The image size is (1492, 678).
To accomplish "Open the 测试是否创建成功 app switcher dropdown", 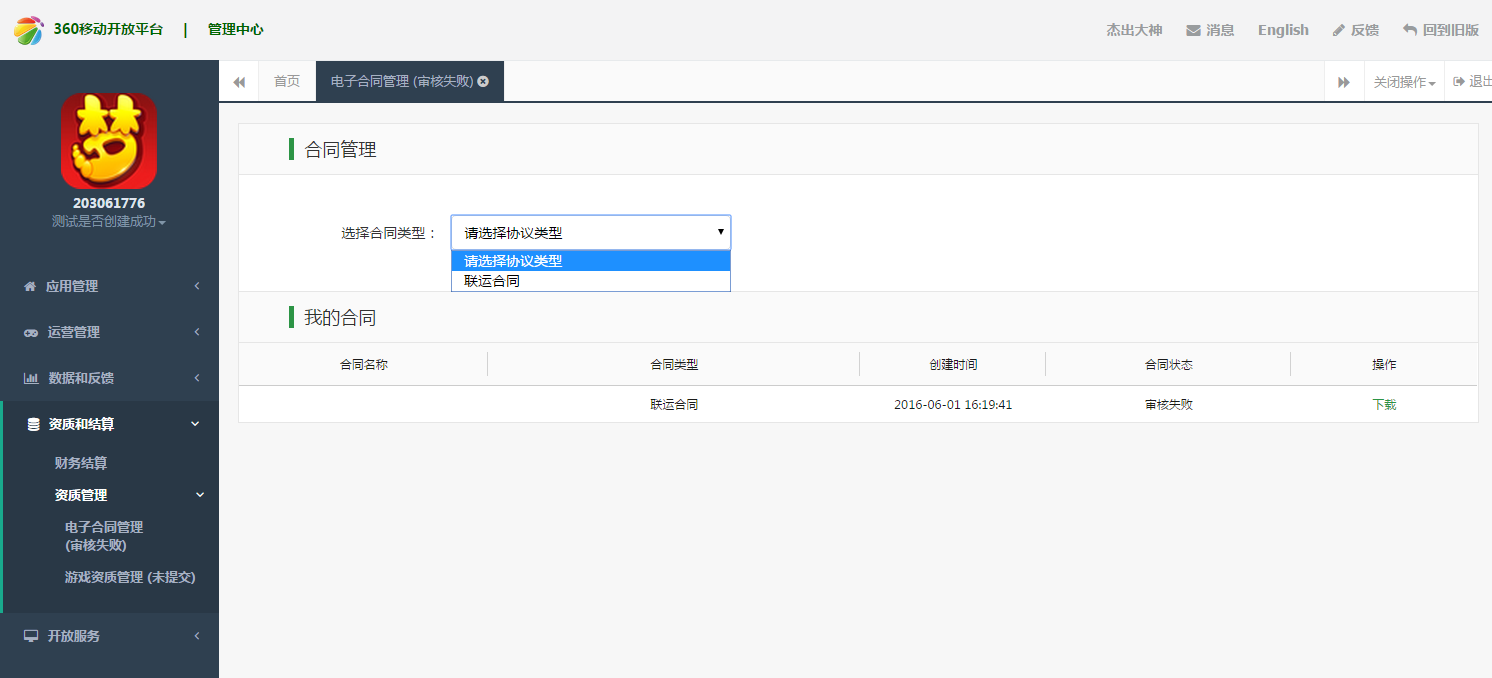I will [x=109, y=221].
